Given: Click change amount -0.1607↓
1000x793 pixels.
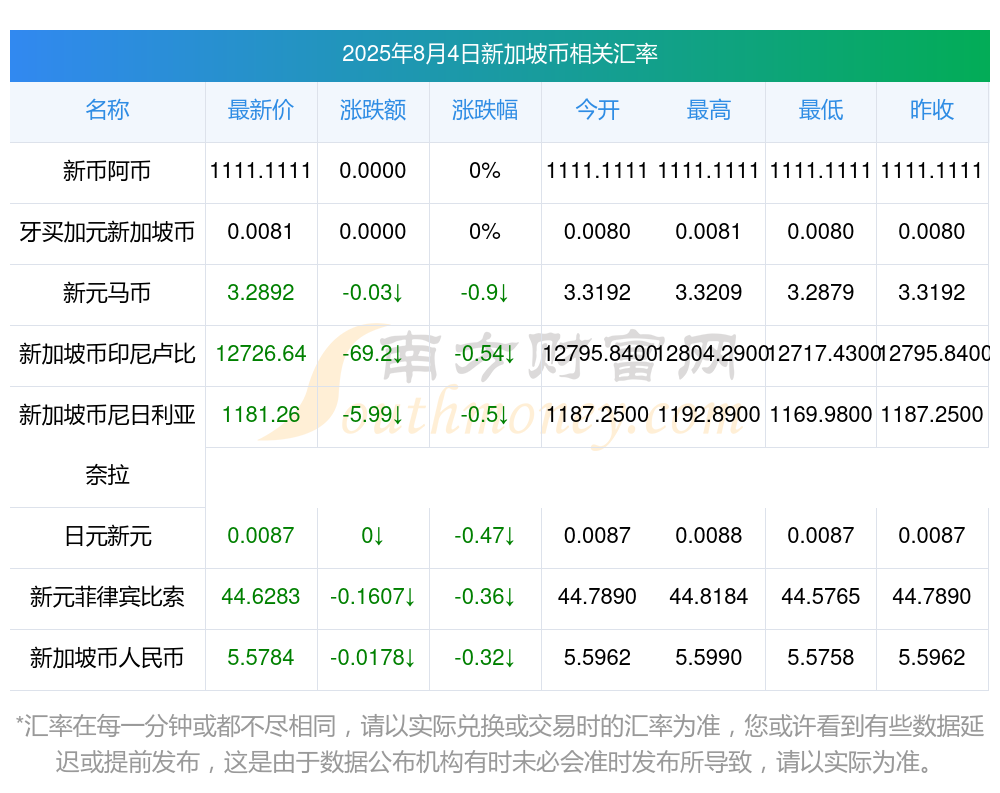Looking at the screenshot, I should tap(372, 597).
